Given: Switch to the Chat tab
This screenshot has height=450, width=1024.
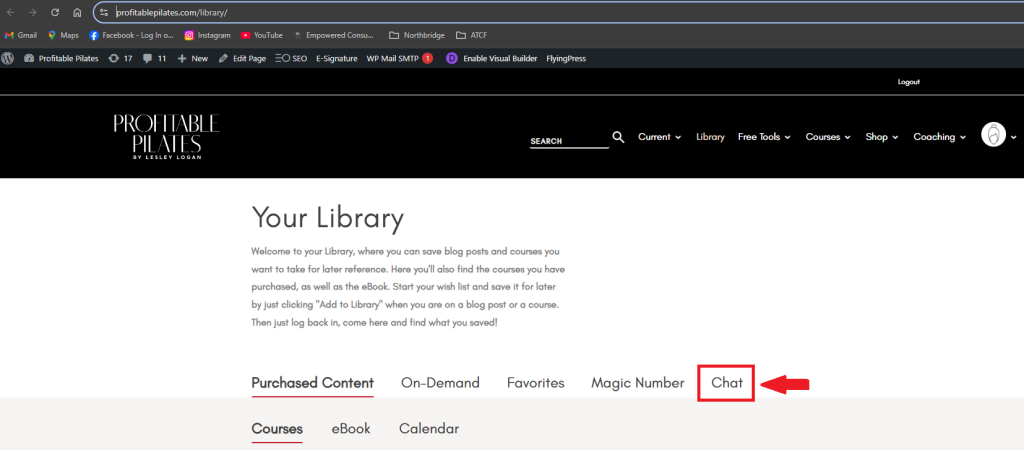Looking at the screenshot, I should coord(726,383).
